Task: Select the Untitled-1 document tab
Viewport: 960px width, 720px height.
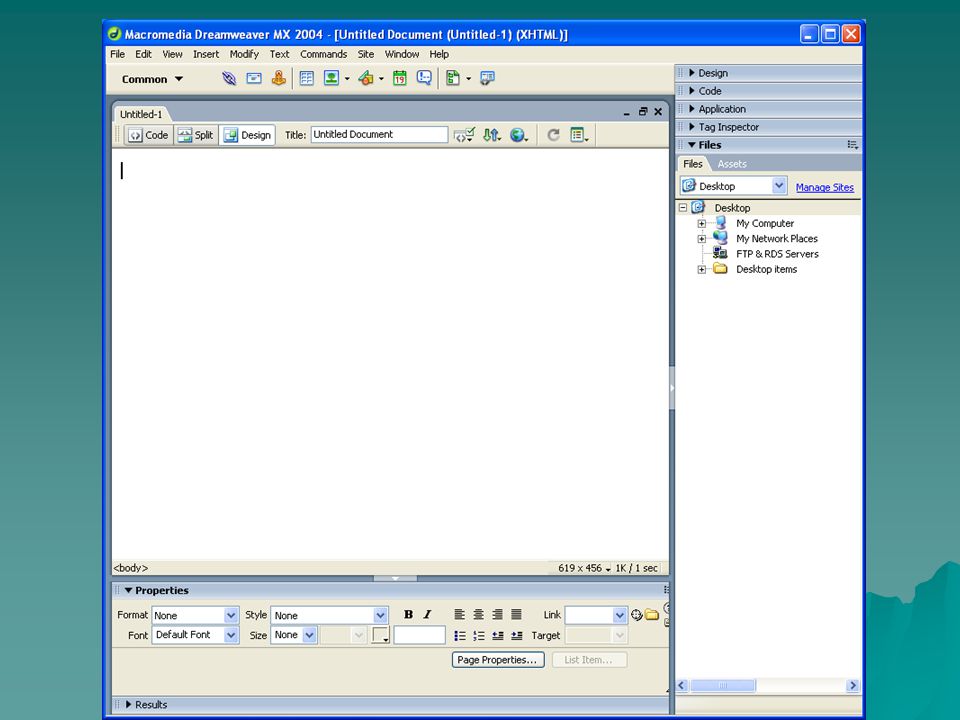Action: (x=141, y=114)
